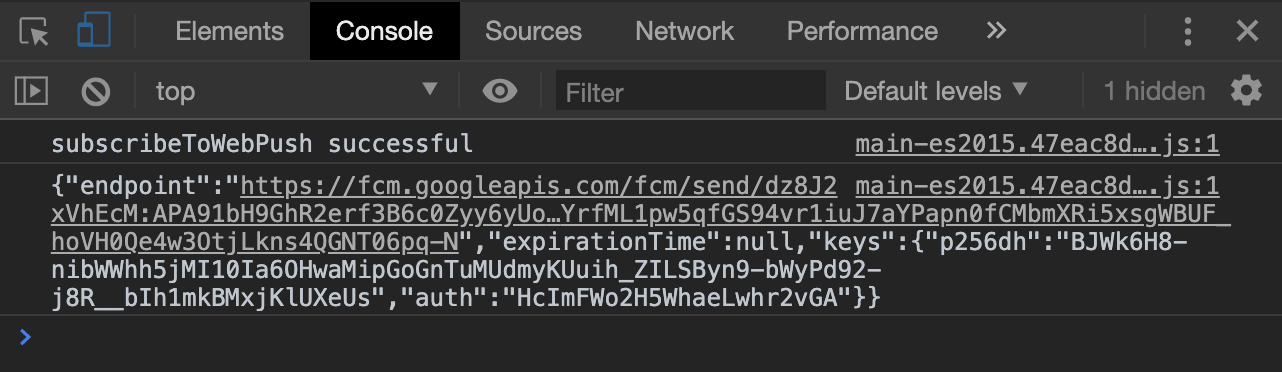
Task: Open the top JavaScript context dropdown
Action: pos(296,92)
